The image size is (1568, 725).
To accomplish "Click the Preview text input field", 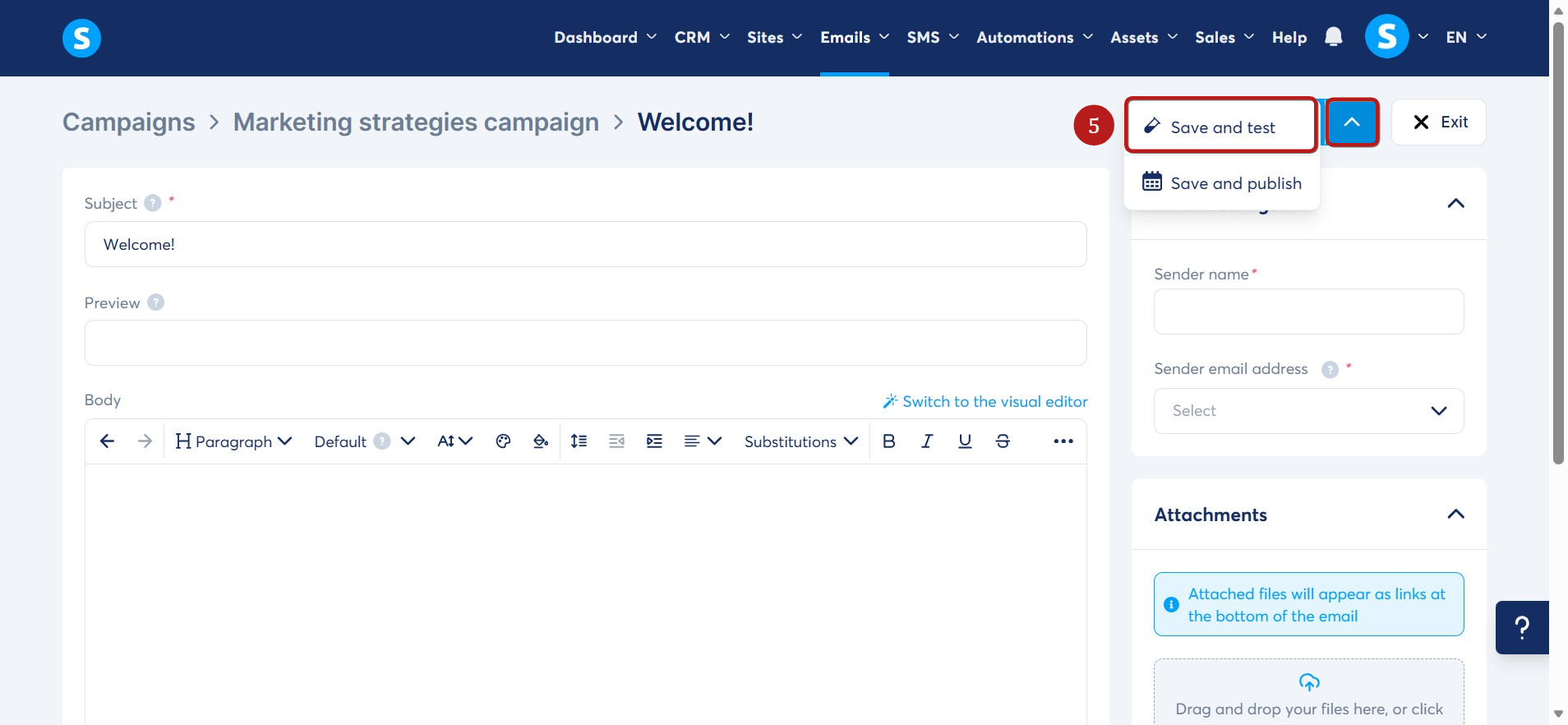I will 585,343.
